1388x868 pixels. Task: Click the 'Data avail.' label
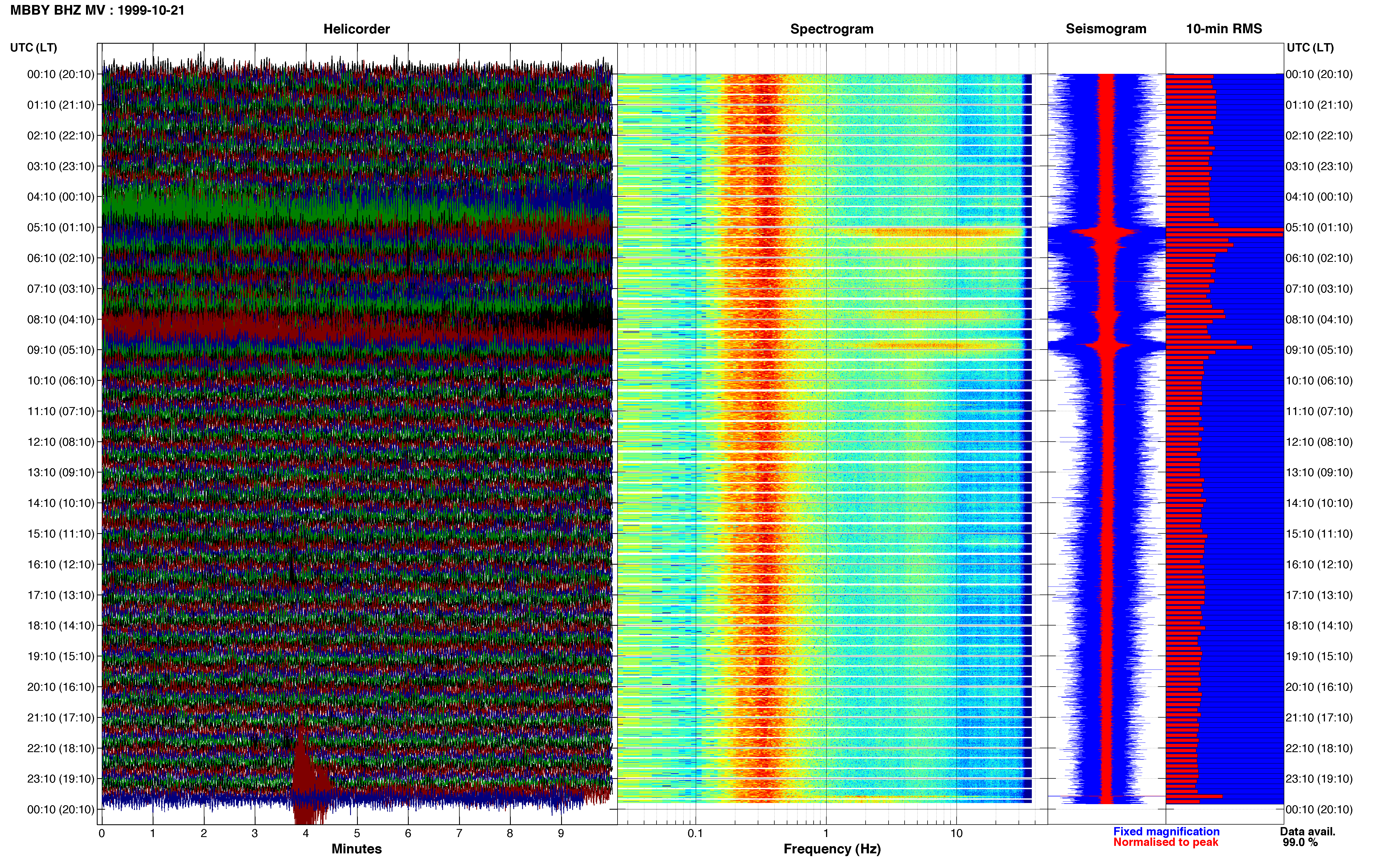1308,832
